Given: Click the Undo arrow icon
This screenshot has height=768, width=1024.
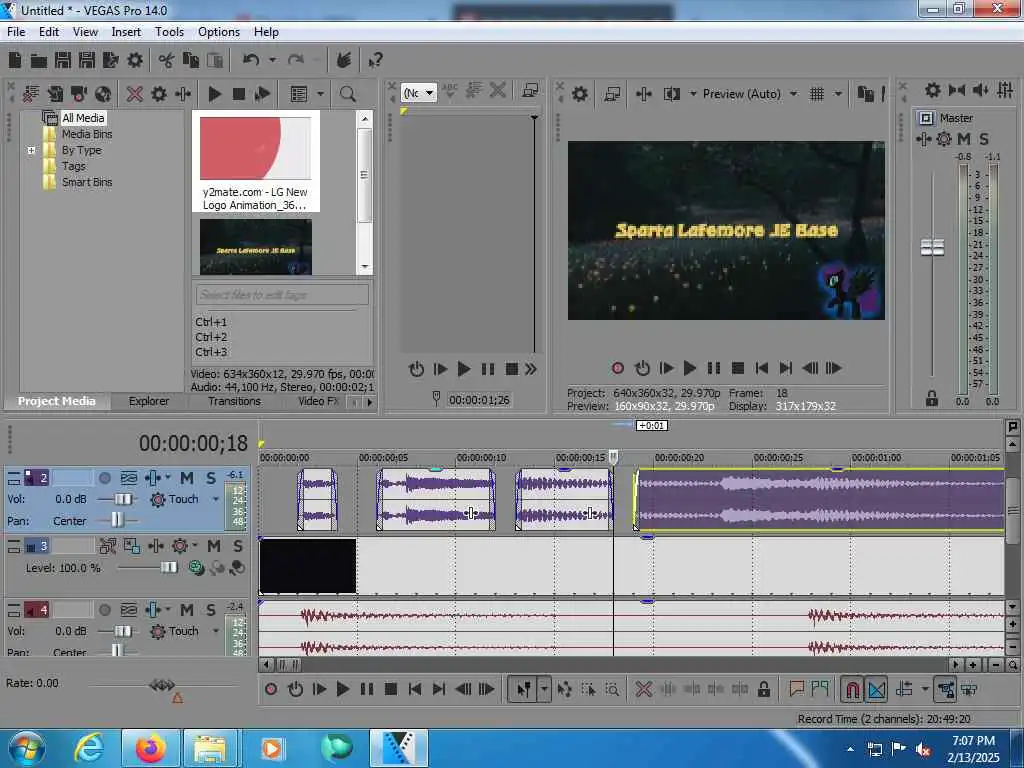Looking at the screenshot, I should 251,61.
